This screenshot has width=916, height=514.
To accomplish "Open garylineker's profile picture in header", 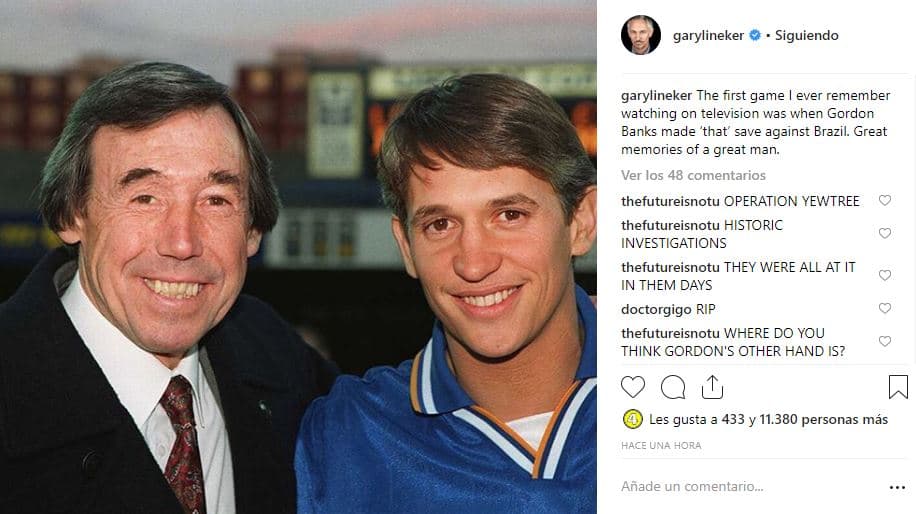I will pos(640,35).
